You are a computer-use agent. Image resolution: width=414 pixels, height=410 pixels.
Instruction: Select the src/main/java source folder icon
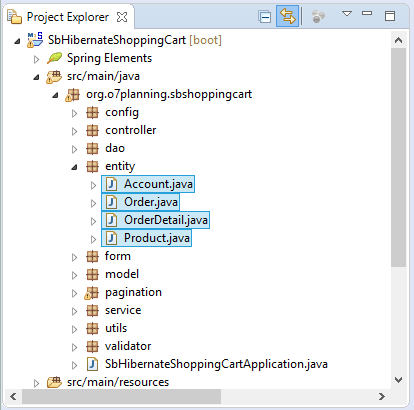click(54, 77)
